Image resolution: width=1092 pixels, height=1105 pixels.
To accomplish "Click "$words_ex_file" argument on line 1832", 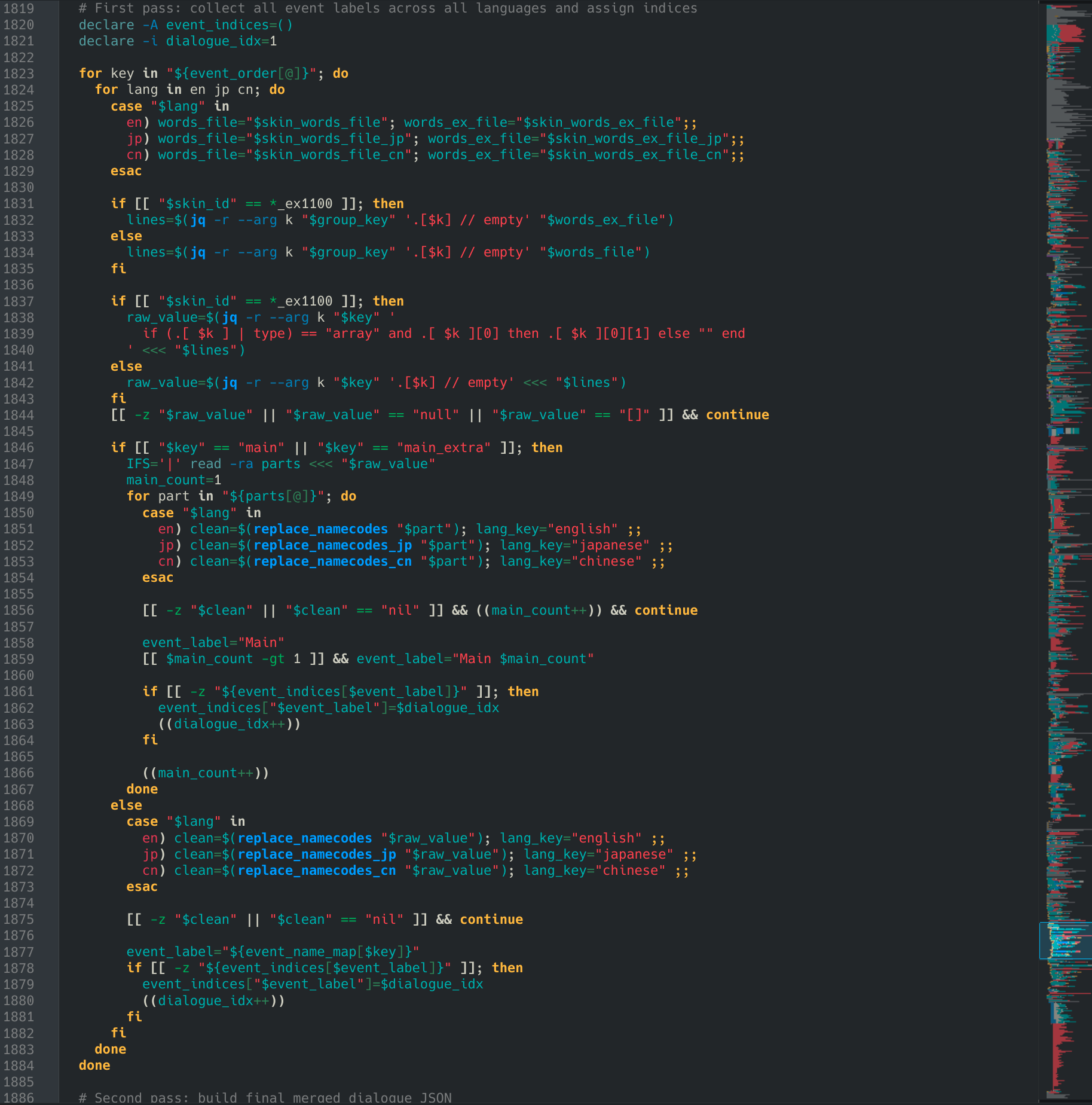I will tap(603, 220).
